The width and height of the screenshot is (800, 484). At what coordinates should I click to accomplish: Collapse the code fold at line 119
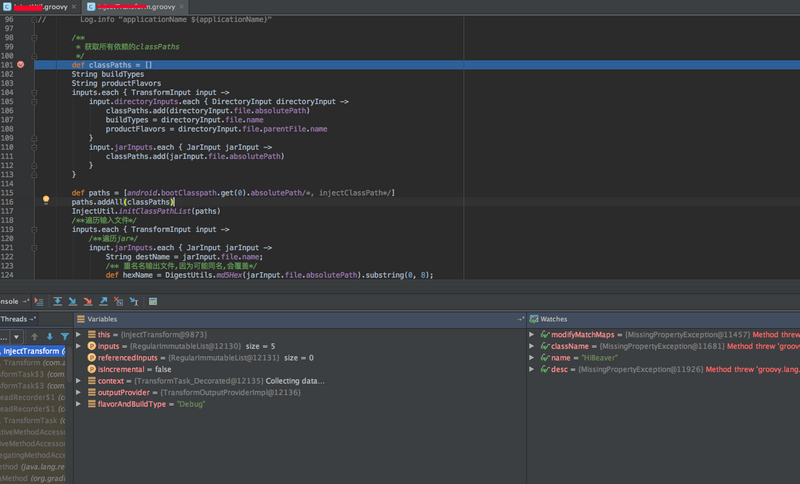click(34, 230)
